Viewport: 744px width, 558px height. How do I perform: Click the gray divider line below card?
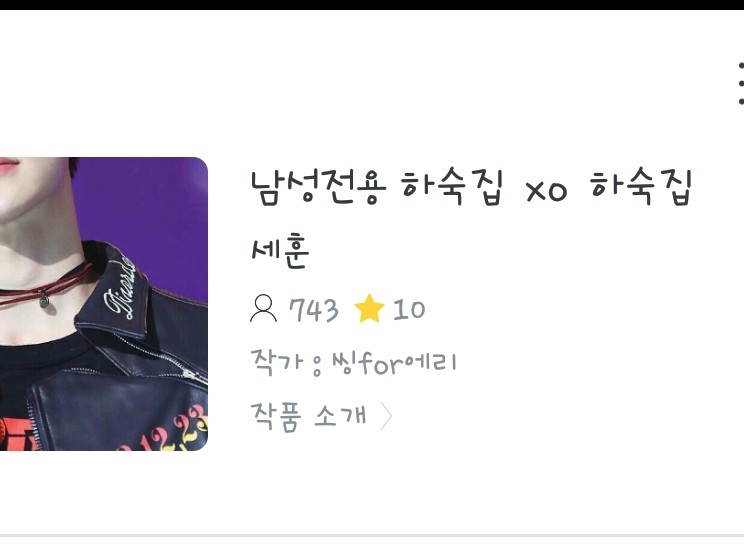pos(372,536)
